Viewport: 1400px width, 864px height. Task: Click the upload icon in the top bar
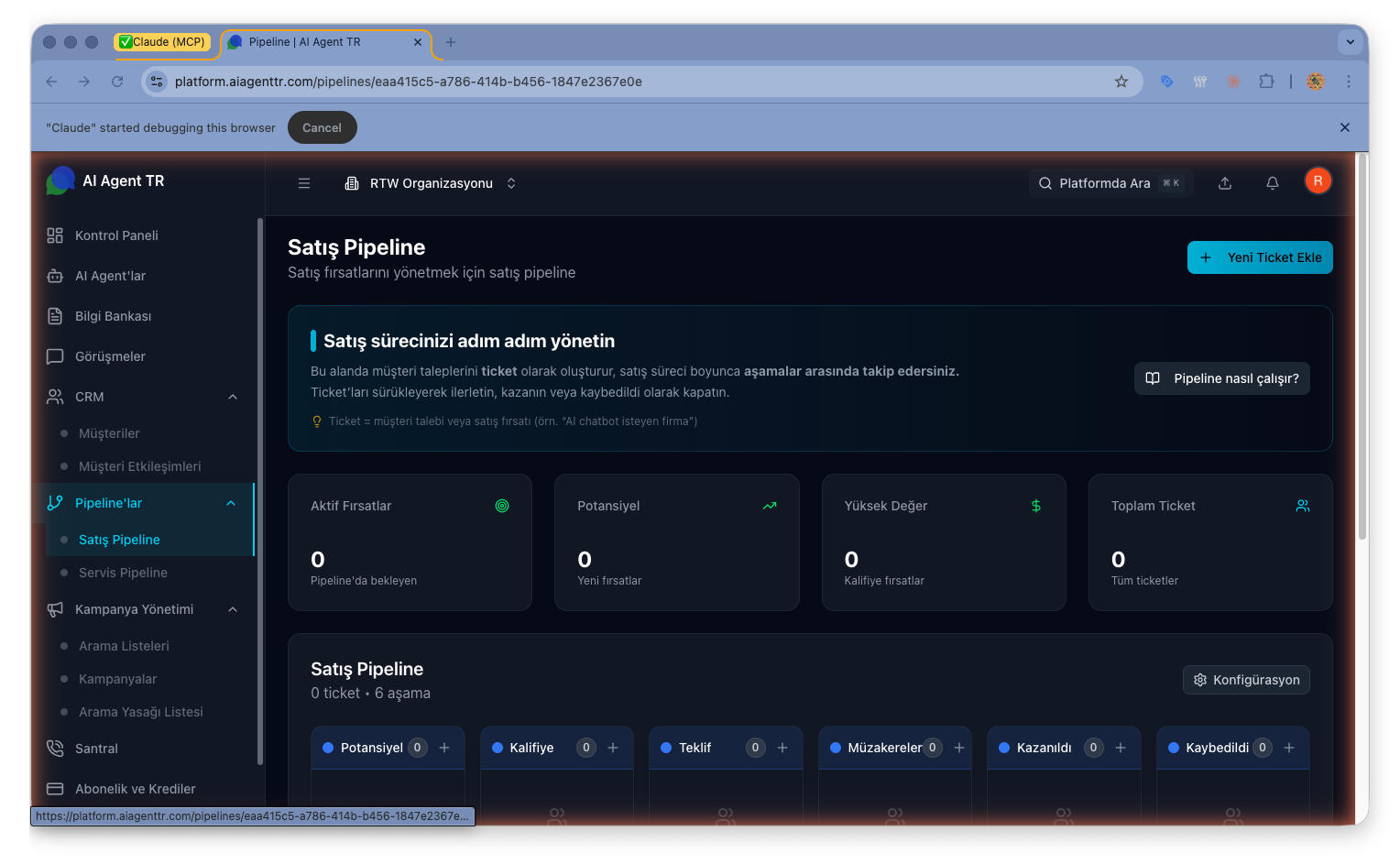pyautogui.click(x=1225, y=182)
